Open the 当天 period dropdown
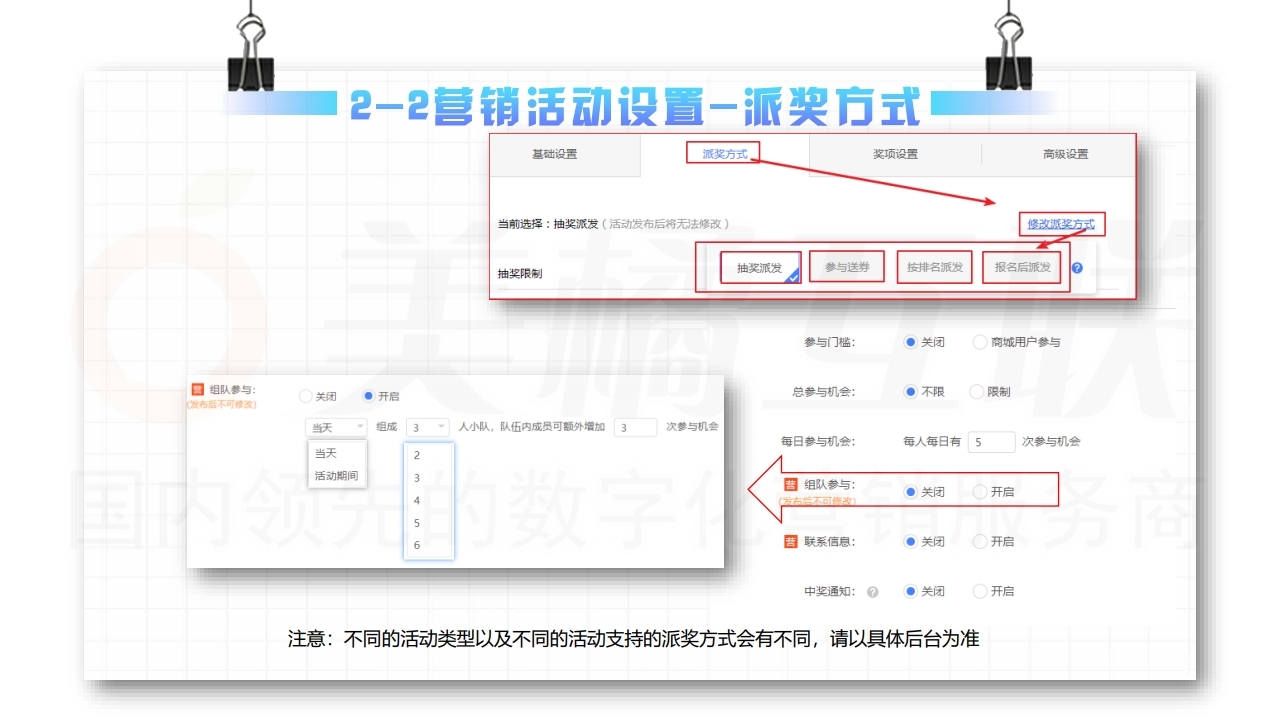Screen dimensions: 1280x720 click(x=337, y=427)
